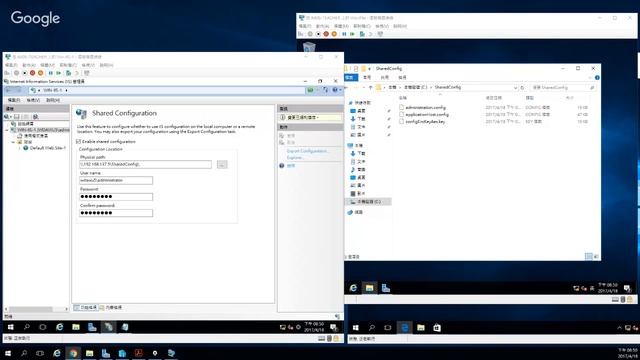Click the horizontal scrollbar under the IIS connections tree
Screen dimensions: 640x360
coord(36,309)
